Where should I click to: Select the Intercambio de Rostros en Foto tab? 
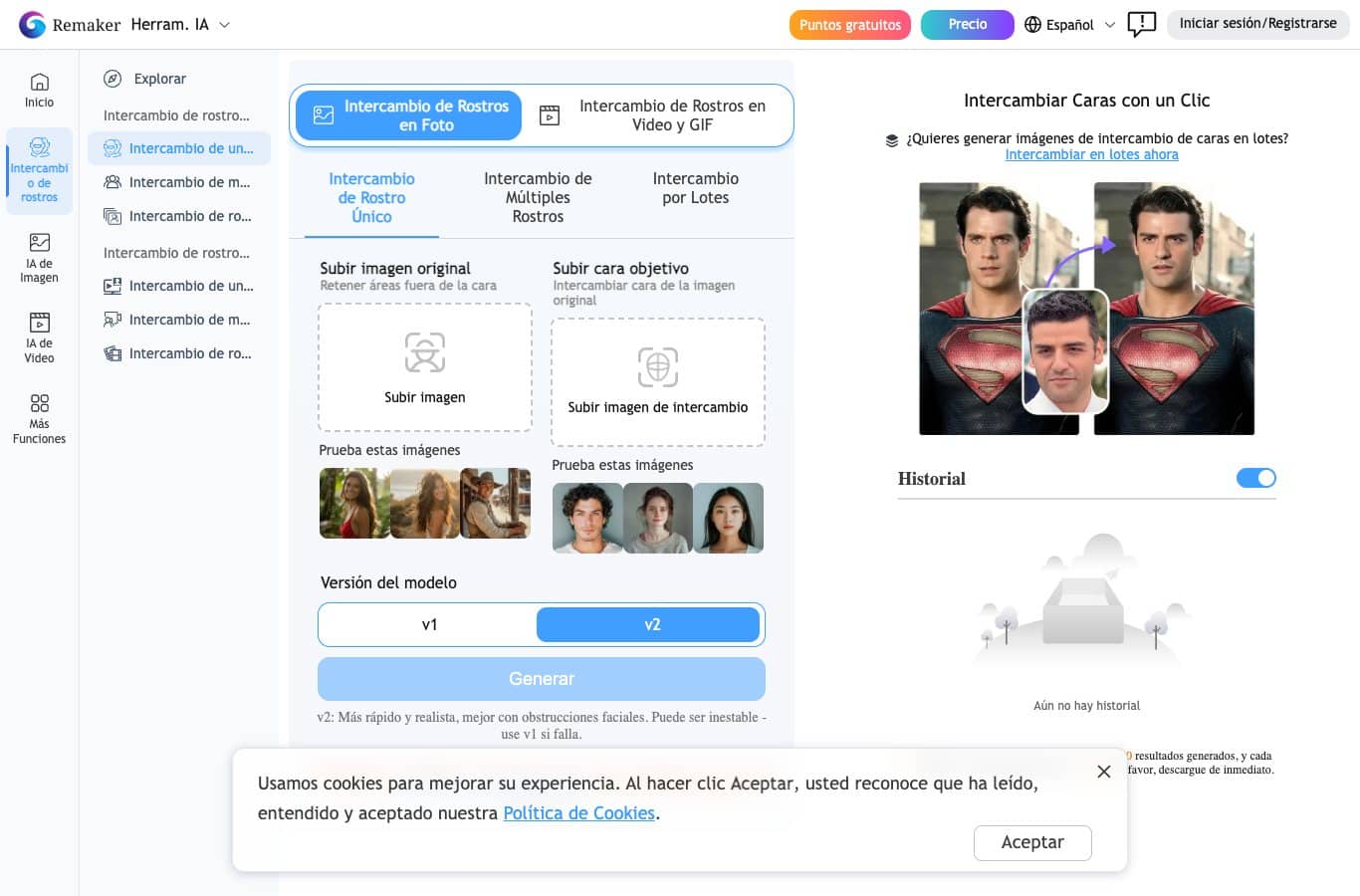point(408,115)
